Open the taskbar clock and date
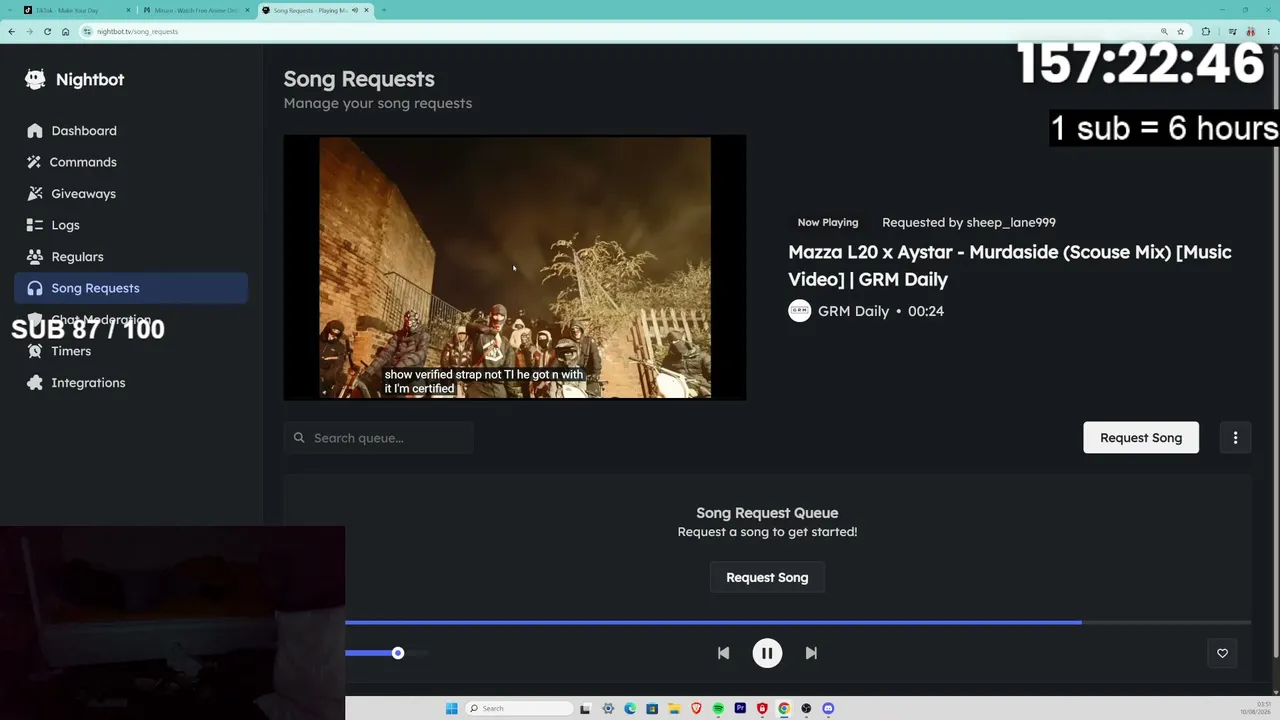The height and width of the screenshot is (720, 1280). pyautogui.click(x=1256, y=709)
